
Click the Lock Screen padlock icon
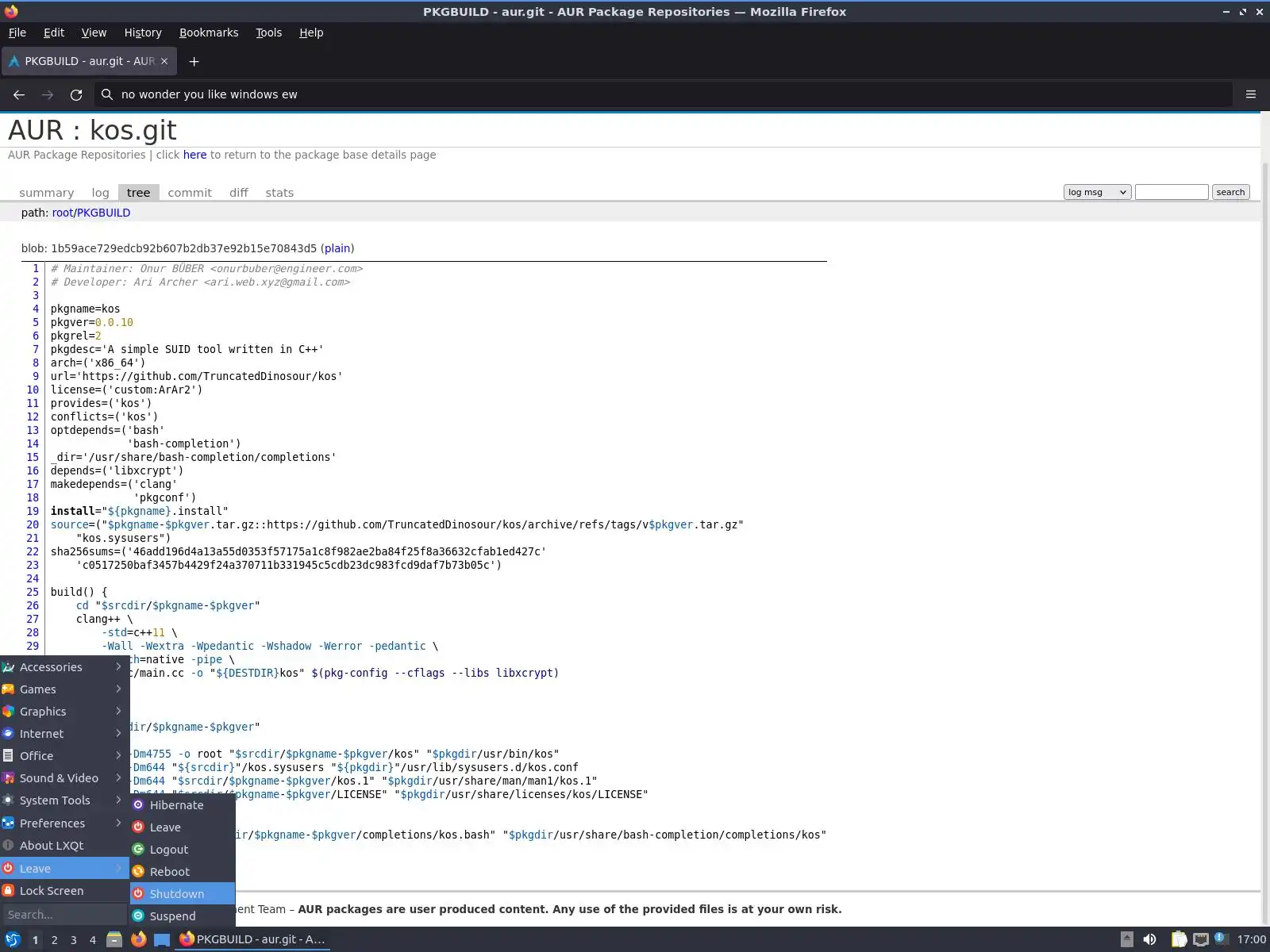point(8,890)
